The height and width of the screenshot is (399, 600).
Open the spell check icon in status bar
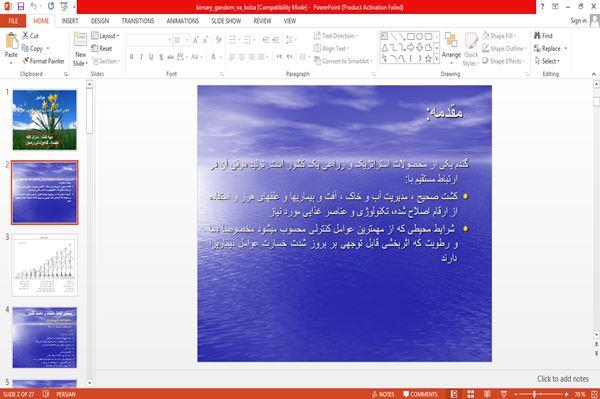click(x=46, y=394)
